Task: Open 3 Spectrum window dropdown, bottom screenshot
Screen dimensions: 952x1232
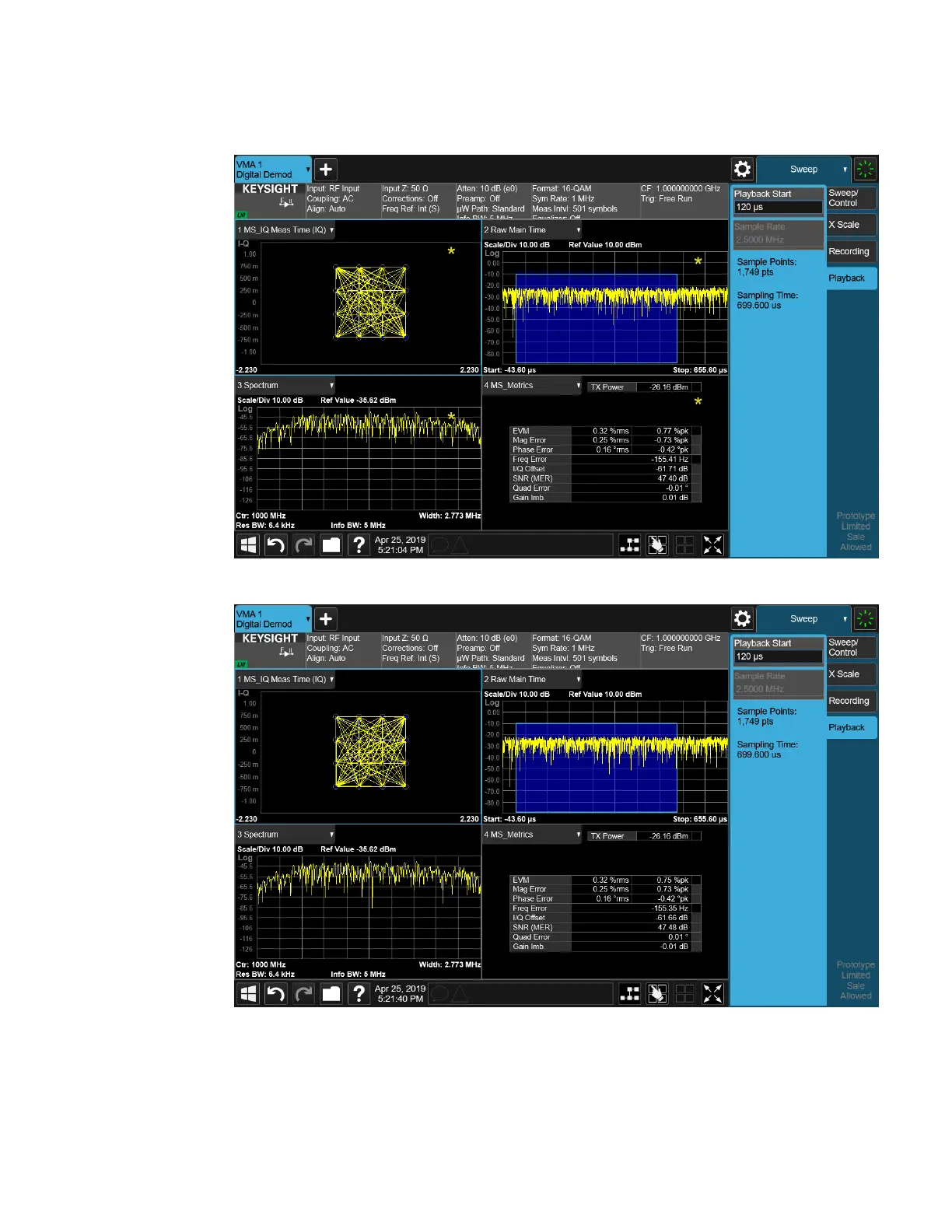Action: [x=285, y=834]
